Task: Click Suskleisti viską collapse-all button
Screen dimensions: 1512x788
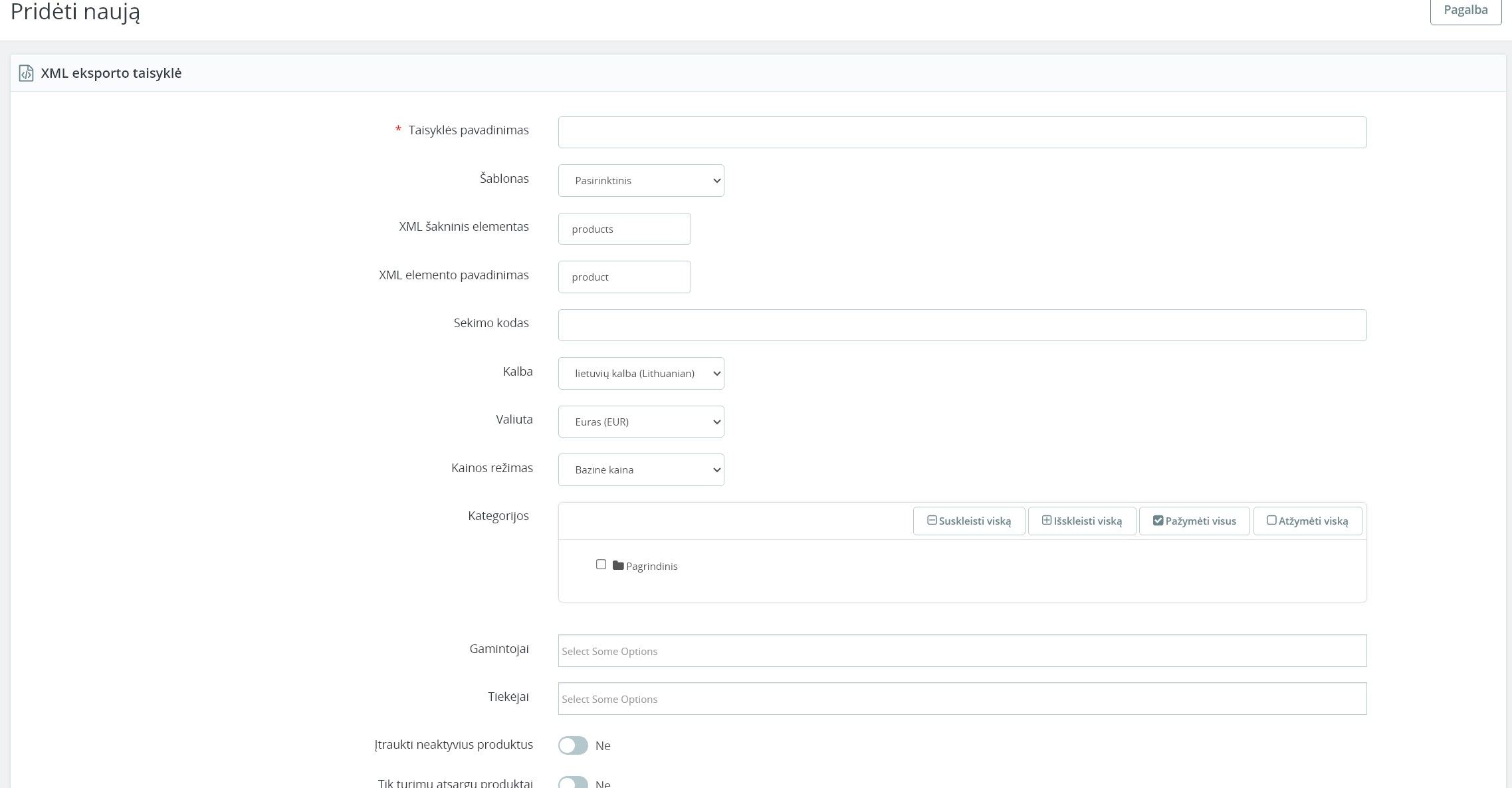Action: tap(968, 521)
